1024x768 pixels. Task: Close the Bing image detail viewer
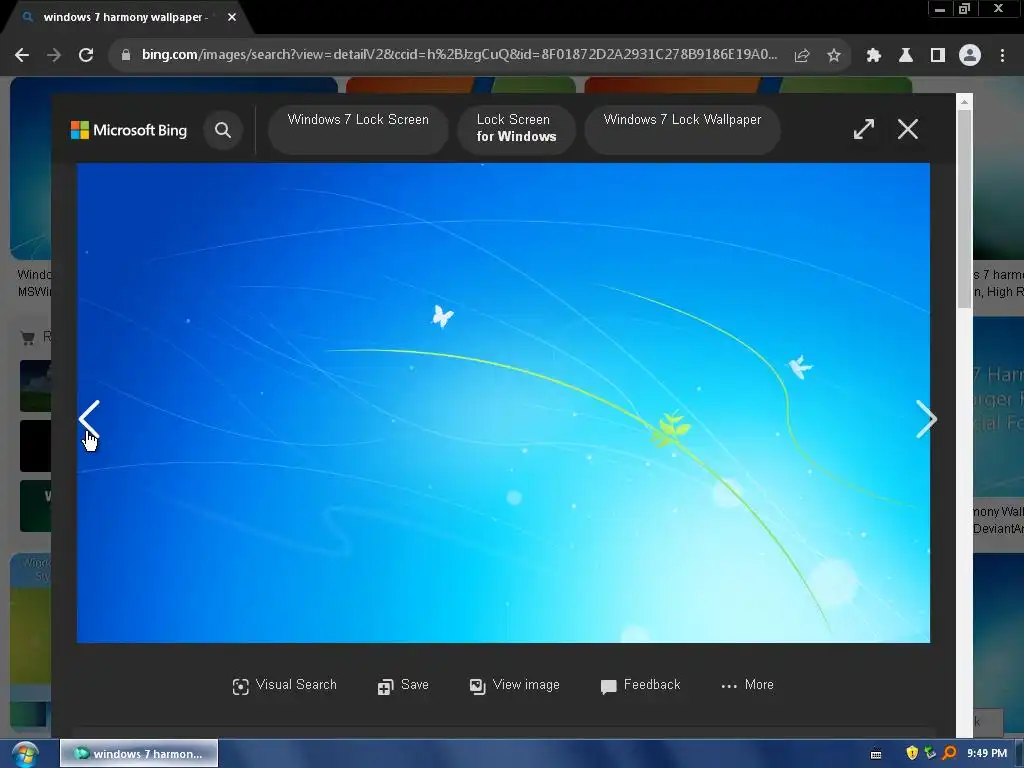(x=908, y=129)
